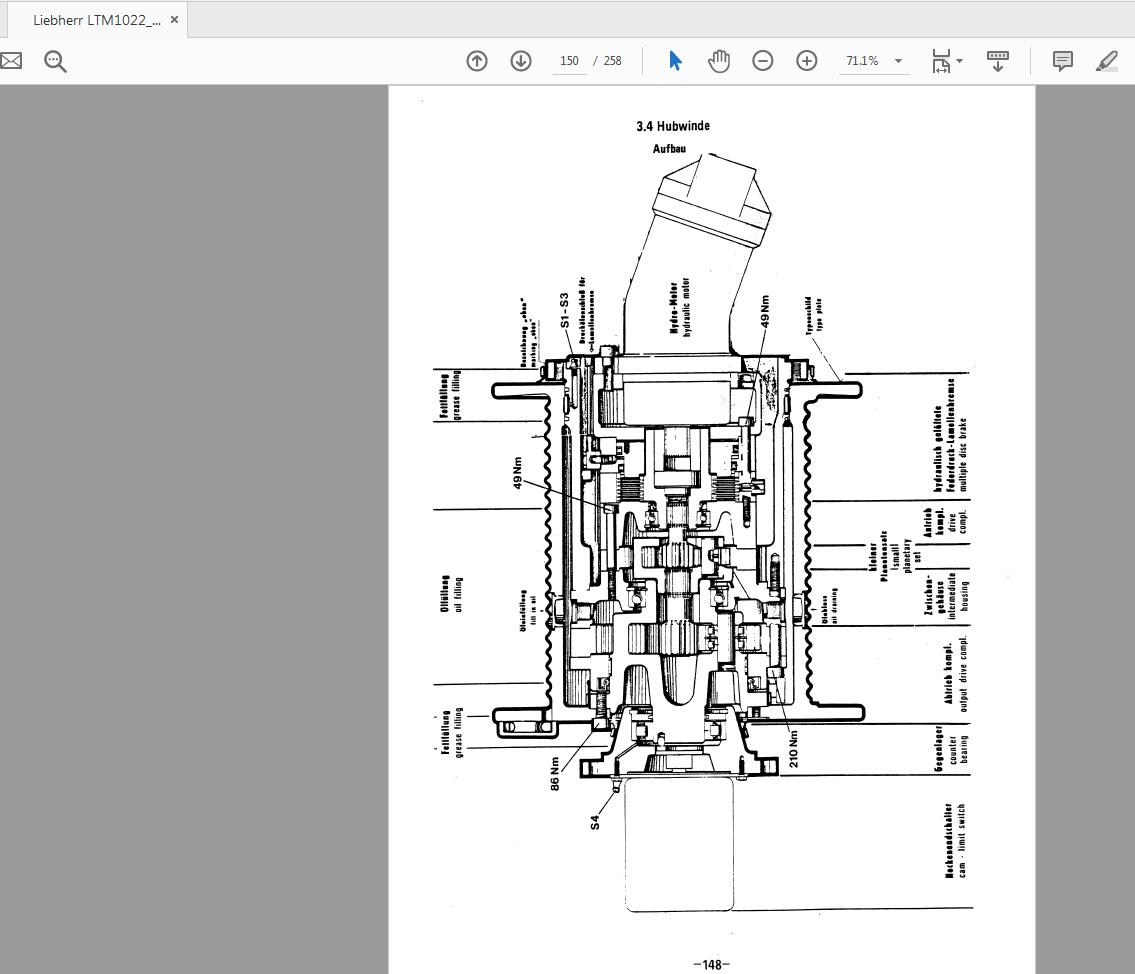Open the zoom percentage dropdown
The image size is (1135, 974).
coord(897,61)
